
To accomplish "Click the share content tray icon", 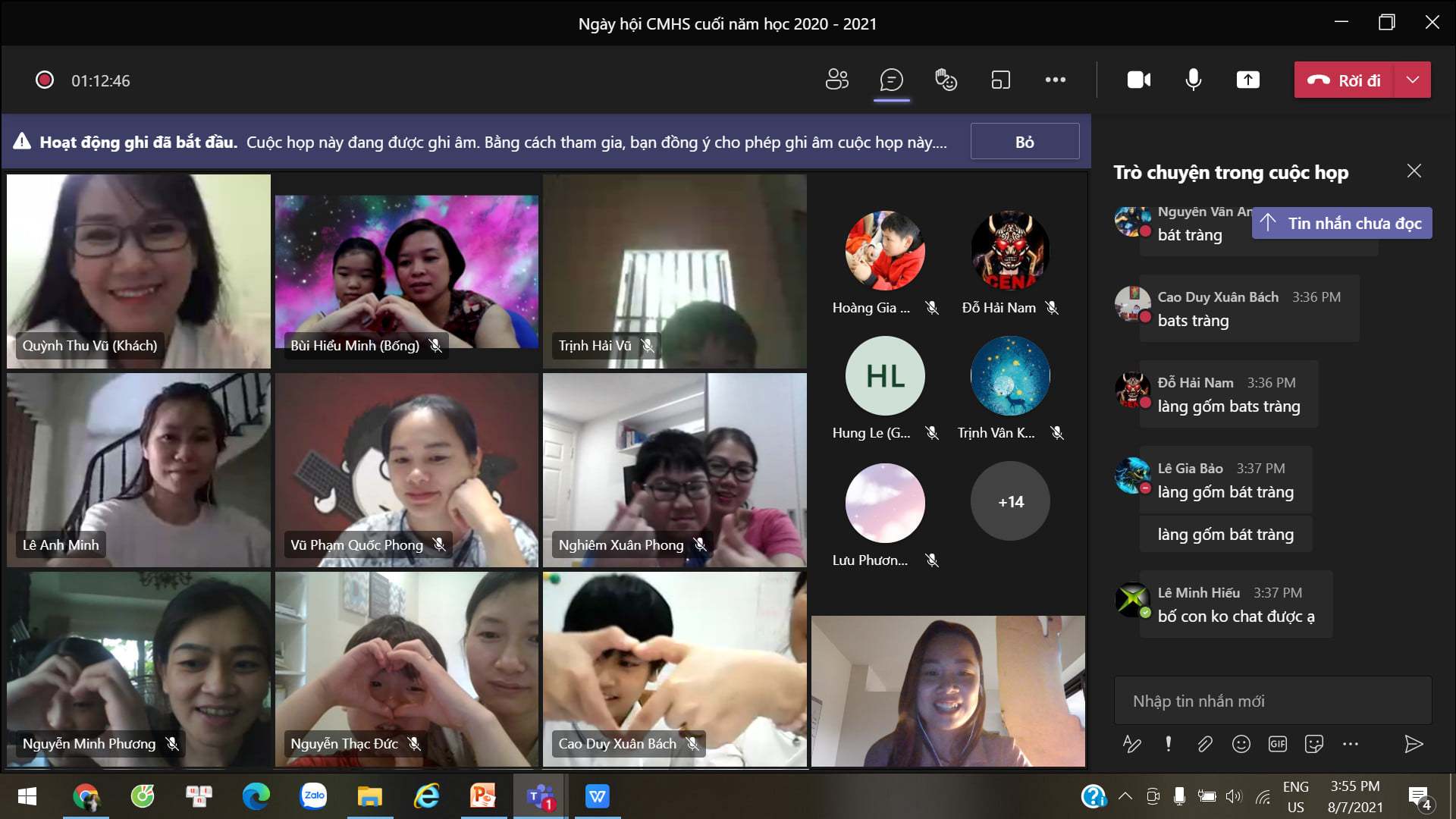I will point(1247,80).
